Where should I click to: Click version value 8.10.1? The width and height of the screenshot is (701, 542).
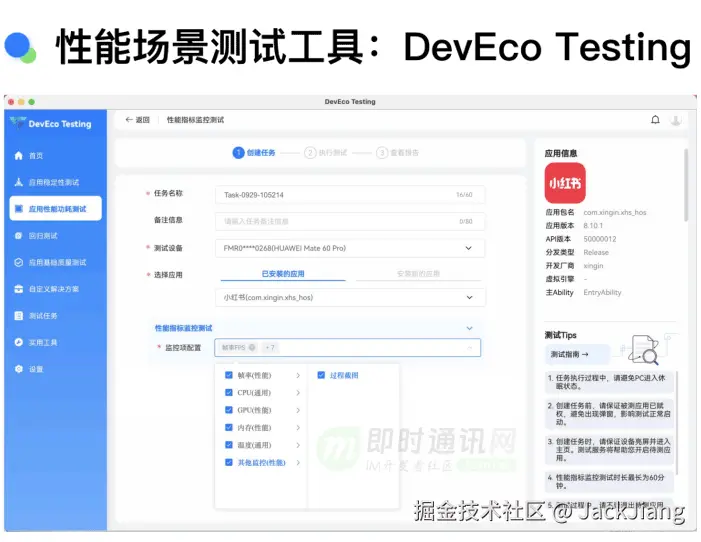(593, 225)
